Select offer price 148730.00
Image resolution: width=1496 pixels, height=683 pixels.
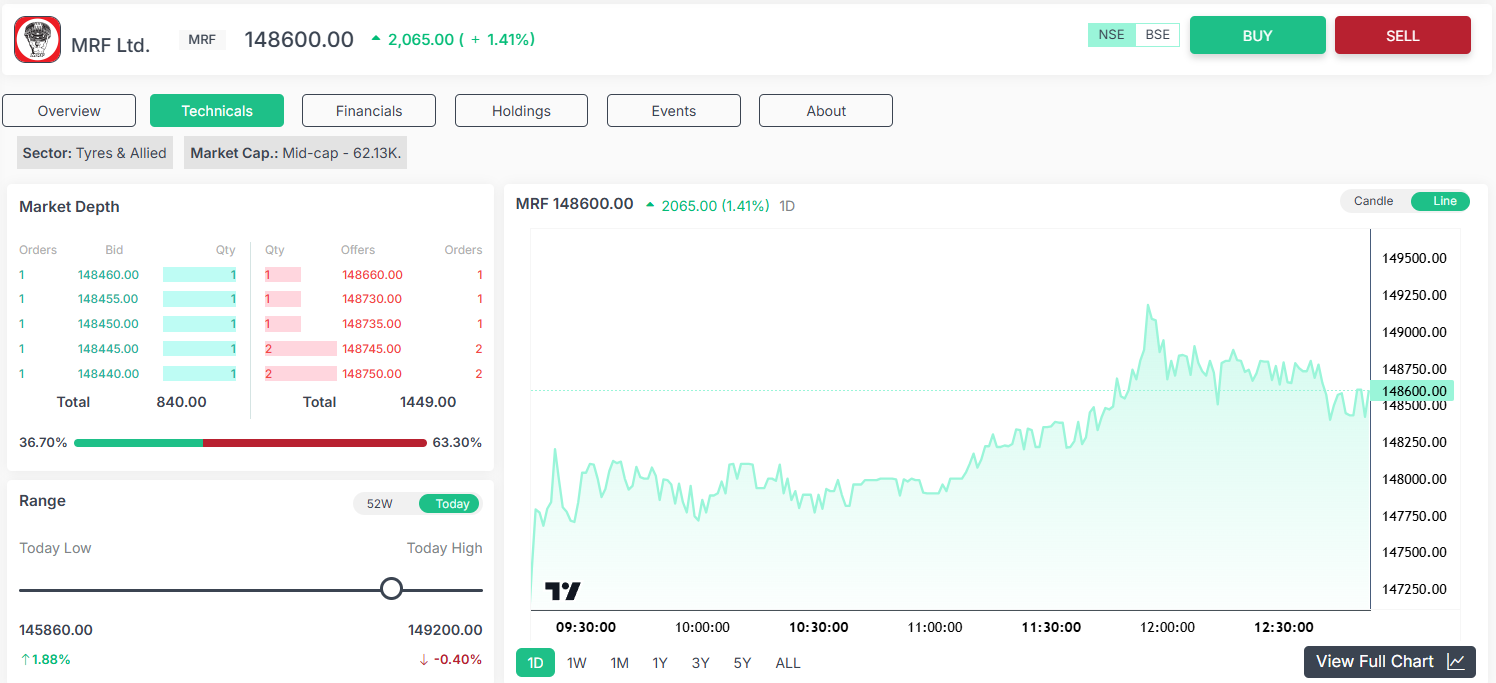[372, 299]
